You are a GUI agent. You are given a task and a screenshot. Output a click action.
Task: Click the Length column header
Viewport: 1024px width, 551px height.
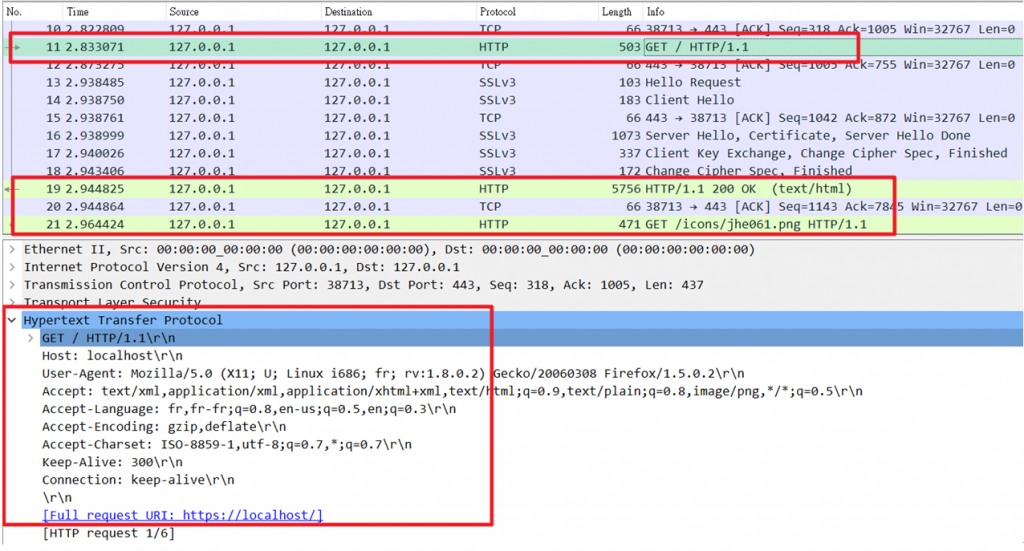616,12
